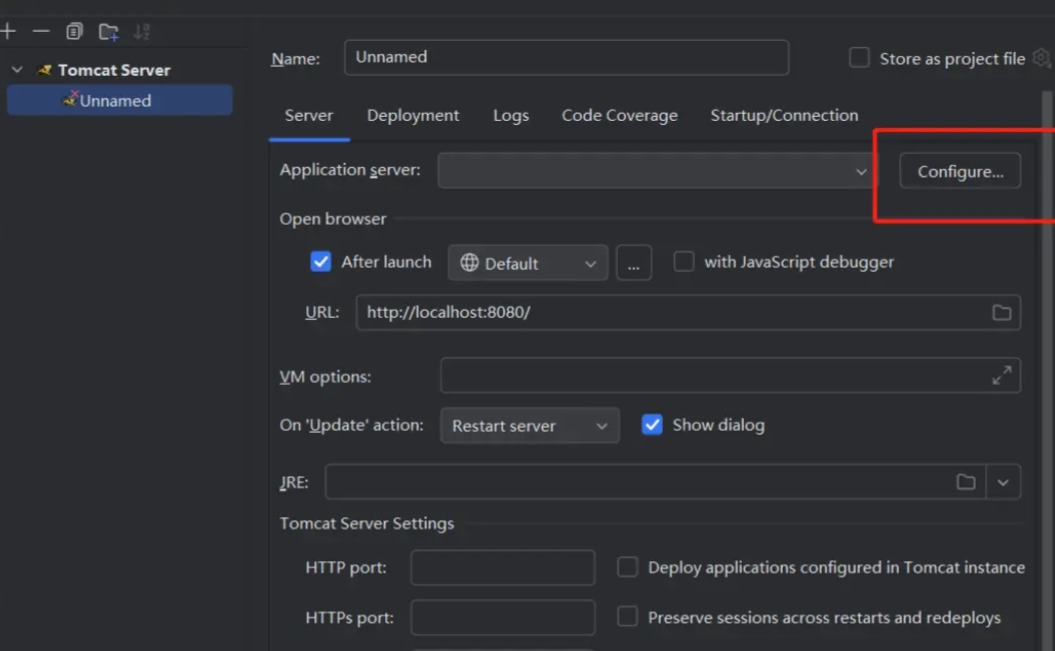Screen dimensions: 1055x651
Task: Click the Tomcat Server Settings heading
Action: pyautogui.click(x=367, y=523)
